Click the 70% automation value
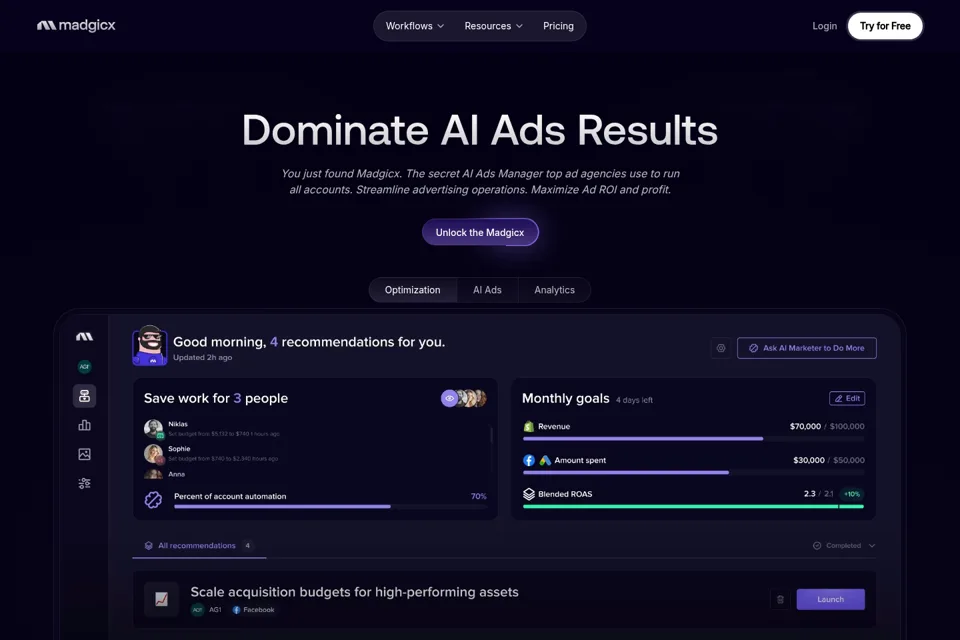960x640 pixels. 478,496
